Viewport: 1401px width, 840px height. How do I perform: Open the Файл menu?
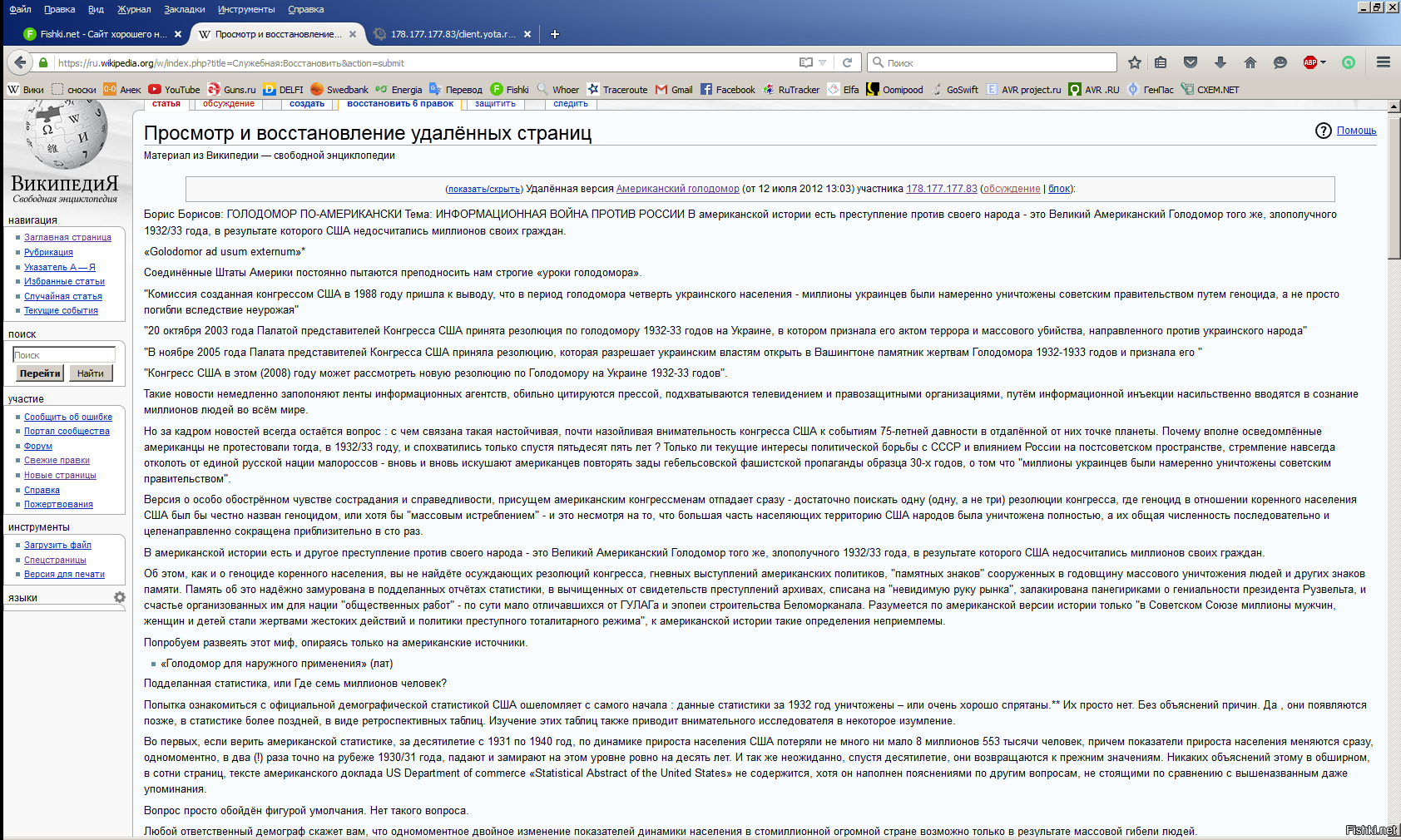point(20,9)
